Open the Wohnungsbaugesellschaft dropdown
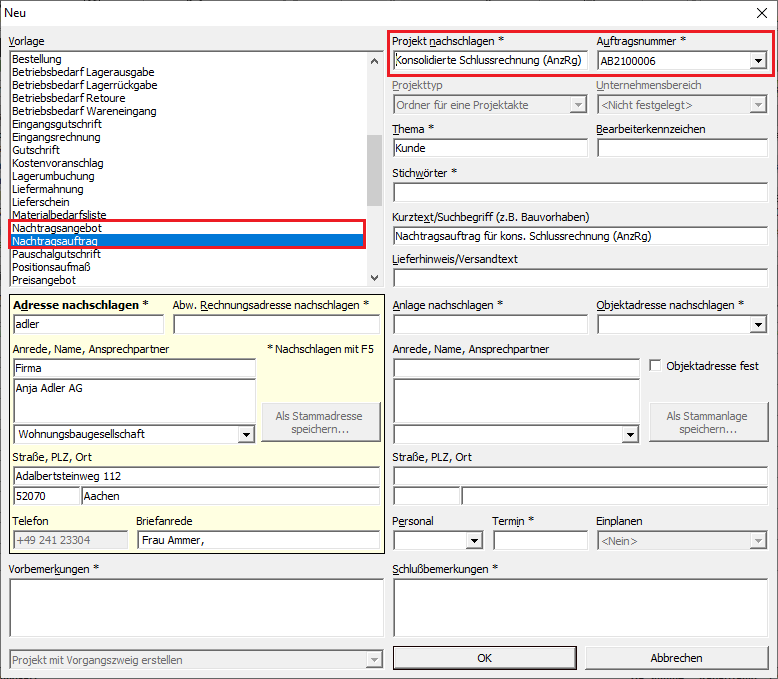Image resolution: width=778 pixels, height=679 pixels. pos(246,435)
